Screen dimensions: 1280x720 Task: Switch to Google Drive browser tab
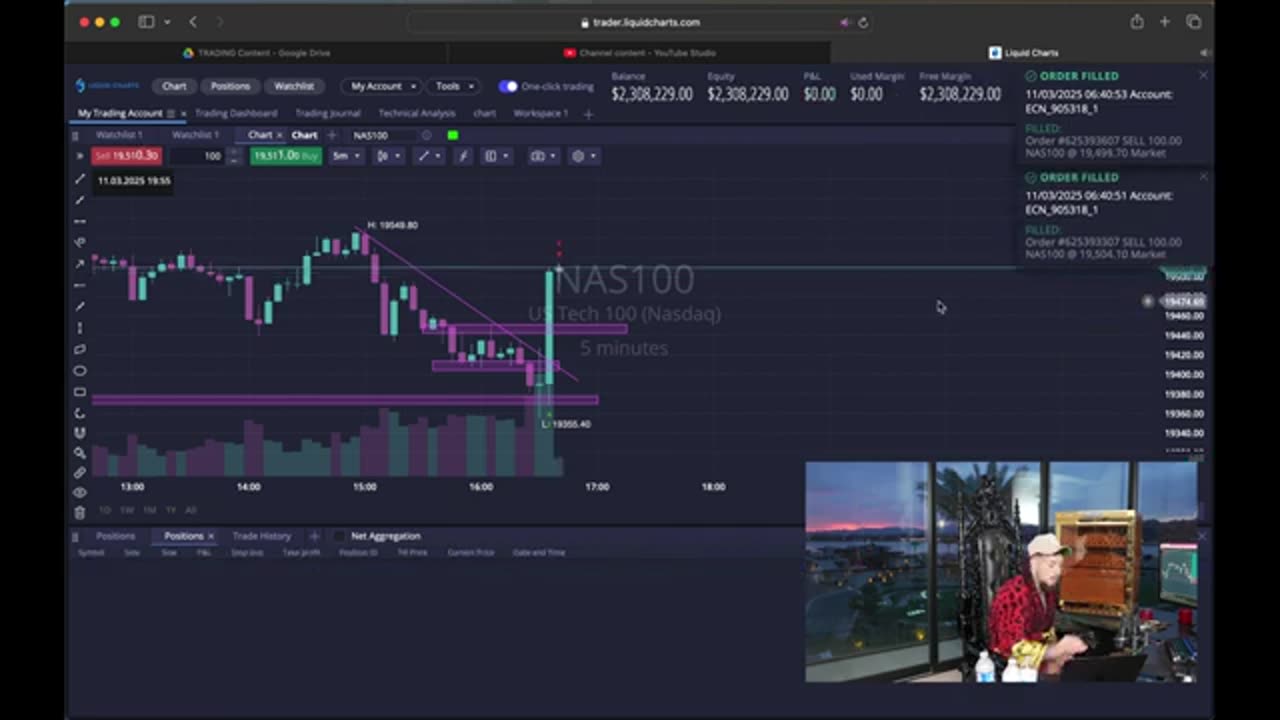click(257, 53)
